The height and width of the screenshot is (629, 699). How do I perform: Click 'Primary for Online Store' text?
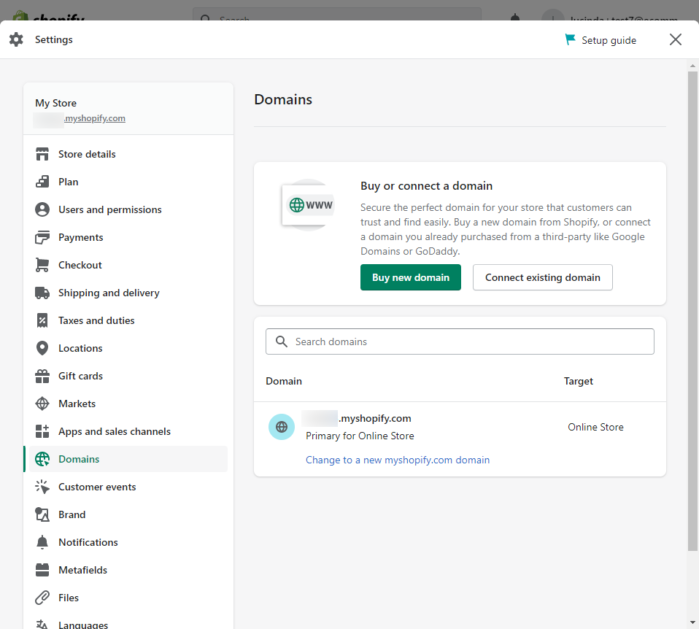pyautogui.click(x=359, y=436)
